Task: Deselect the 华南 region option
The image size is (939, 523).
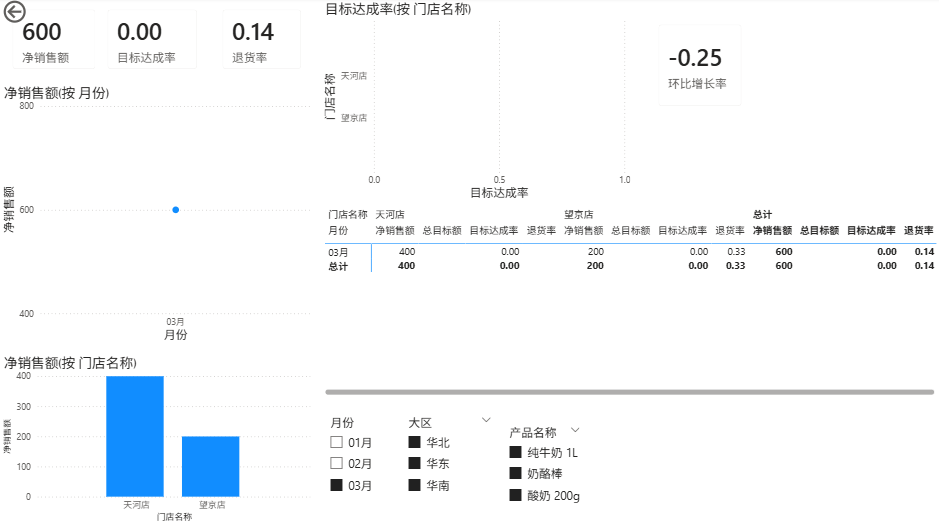Action: tap(414, 486)
